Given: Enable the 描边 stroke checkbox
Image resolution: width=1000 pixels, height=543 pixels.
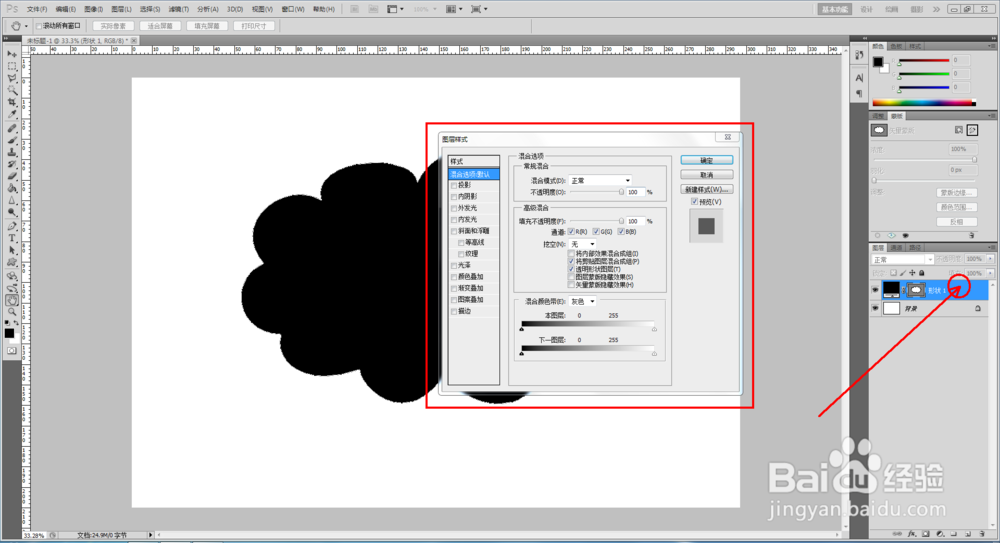Looking at the screenshot, I should coord(454,312).
